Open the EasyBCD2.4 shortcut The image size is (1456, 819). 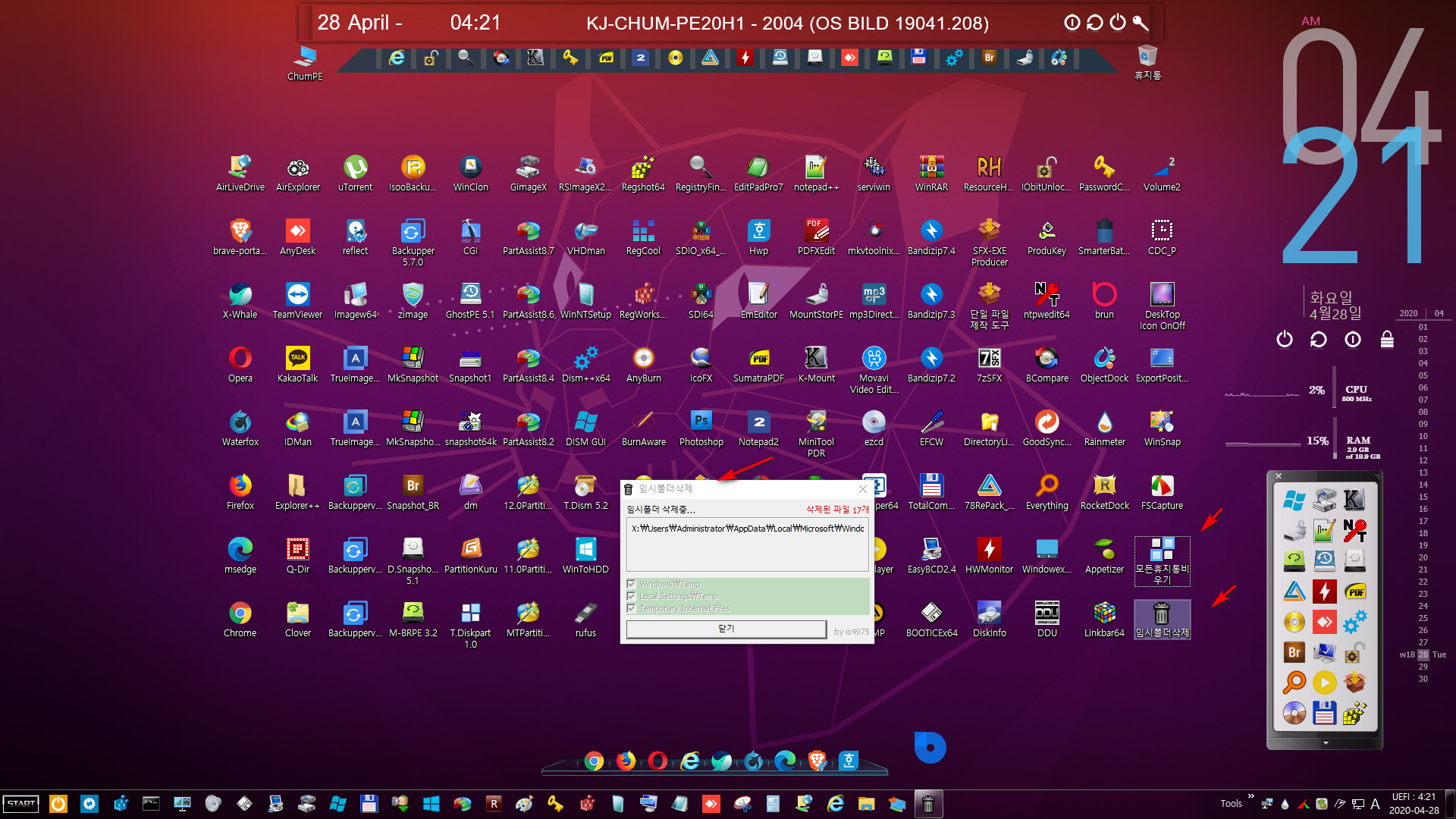[x=931, y=556]
